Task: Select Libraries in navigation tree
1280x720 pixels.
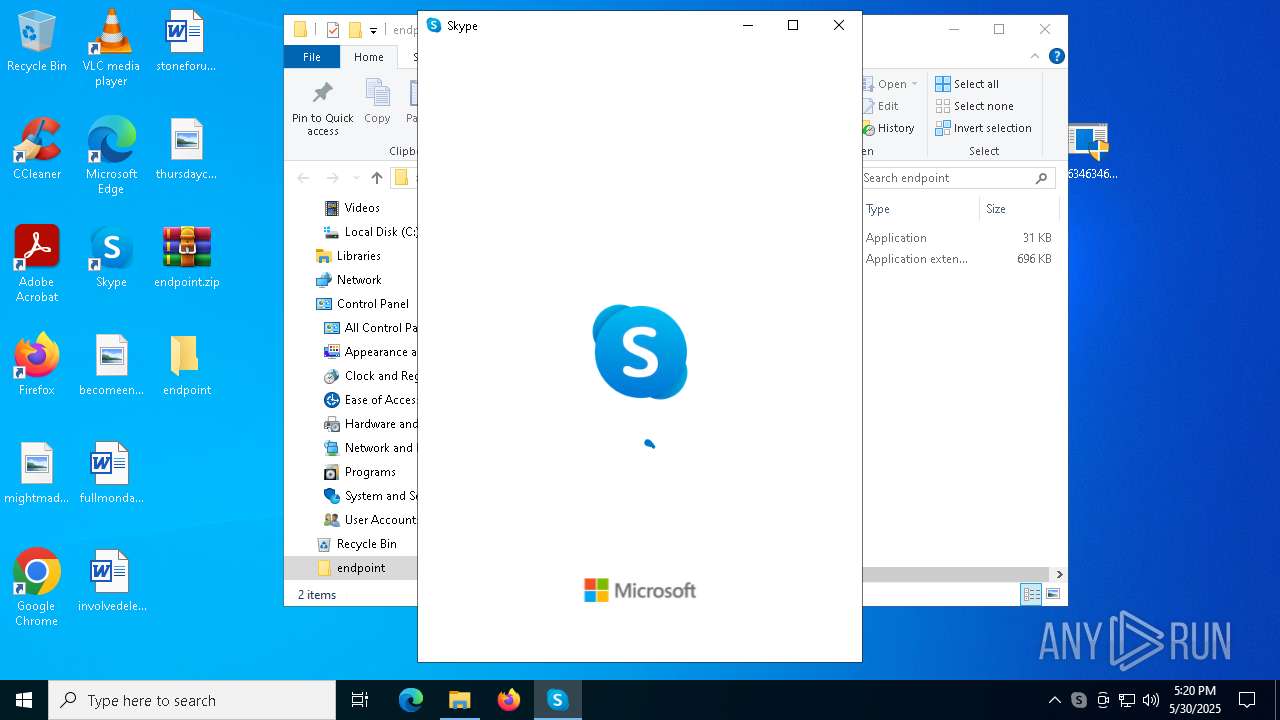Action: (x=348, y=256)
